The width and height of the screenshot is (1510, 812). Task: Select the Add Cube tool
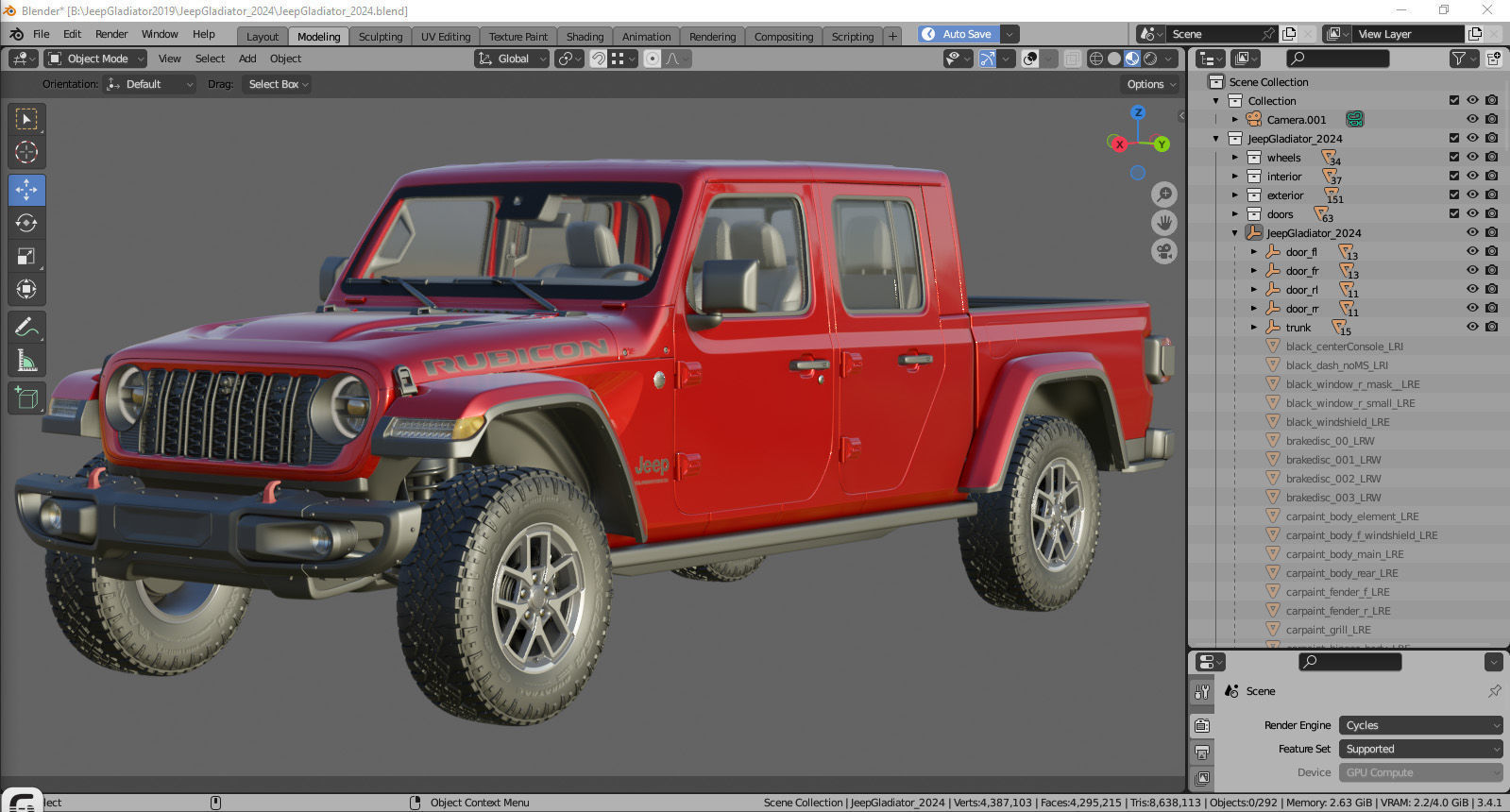26,398
